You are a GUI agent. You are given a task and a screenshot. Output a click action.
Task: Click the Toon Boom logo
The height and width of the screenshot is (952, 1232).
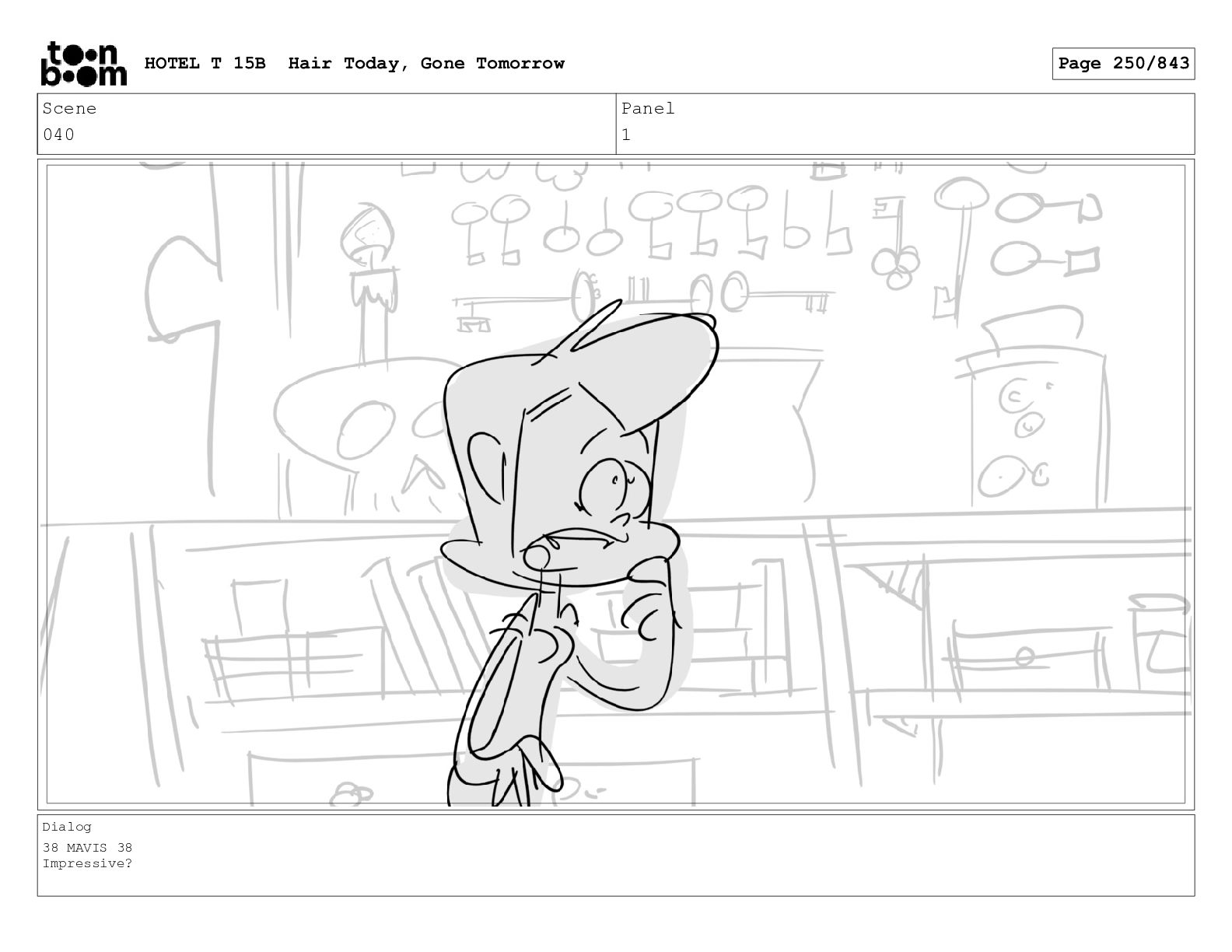pyautogui.click(x=83, y=64)
